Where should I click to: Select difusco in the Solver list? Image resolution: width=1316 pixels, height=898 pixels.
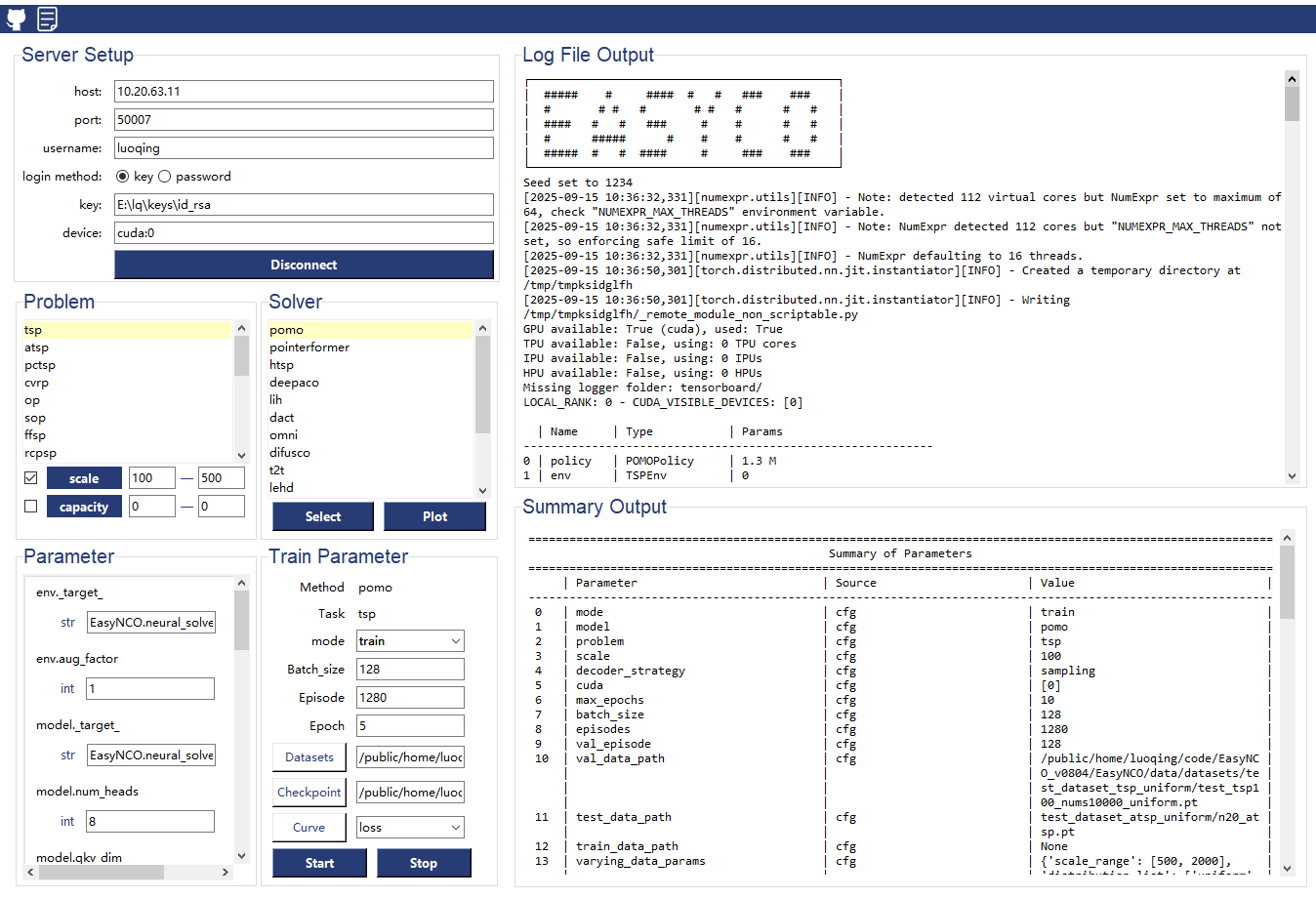tap(371, 453)
